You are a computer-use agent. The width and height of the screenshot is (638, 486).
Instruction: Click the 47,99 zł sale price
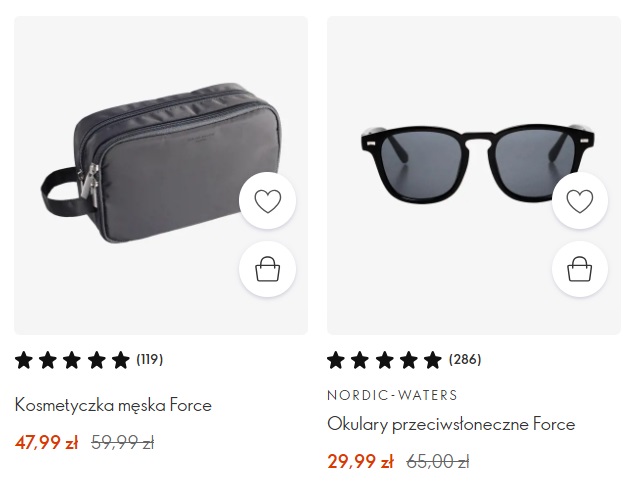click(x=46, y=442)
